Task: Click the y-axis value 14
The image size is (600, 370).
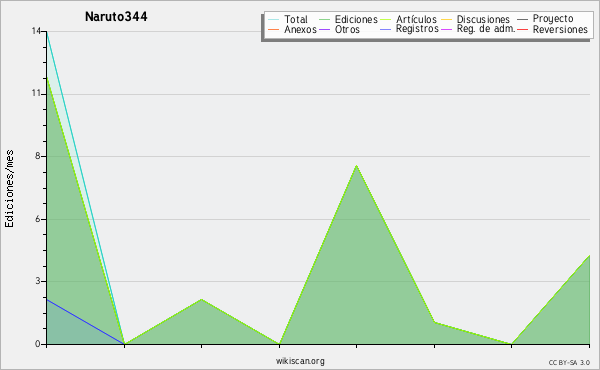Action: pos(36,31)
